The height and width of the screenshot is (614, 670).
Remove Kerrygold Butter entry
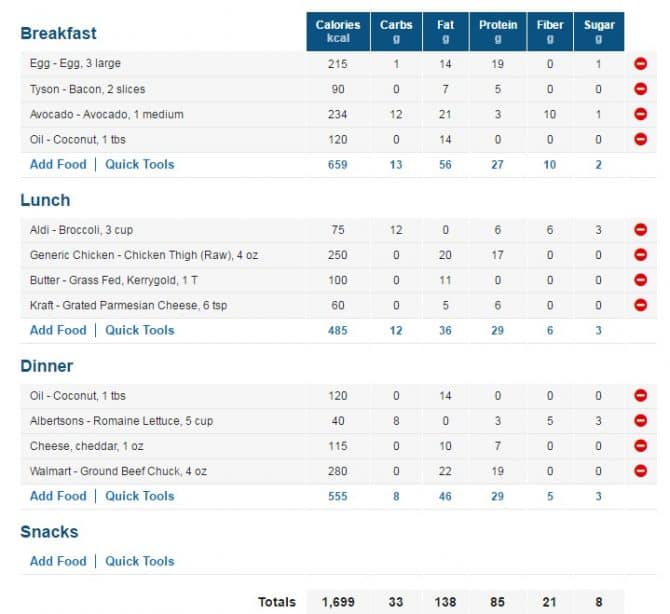(640, 280)
